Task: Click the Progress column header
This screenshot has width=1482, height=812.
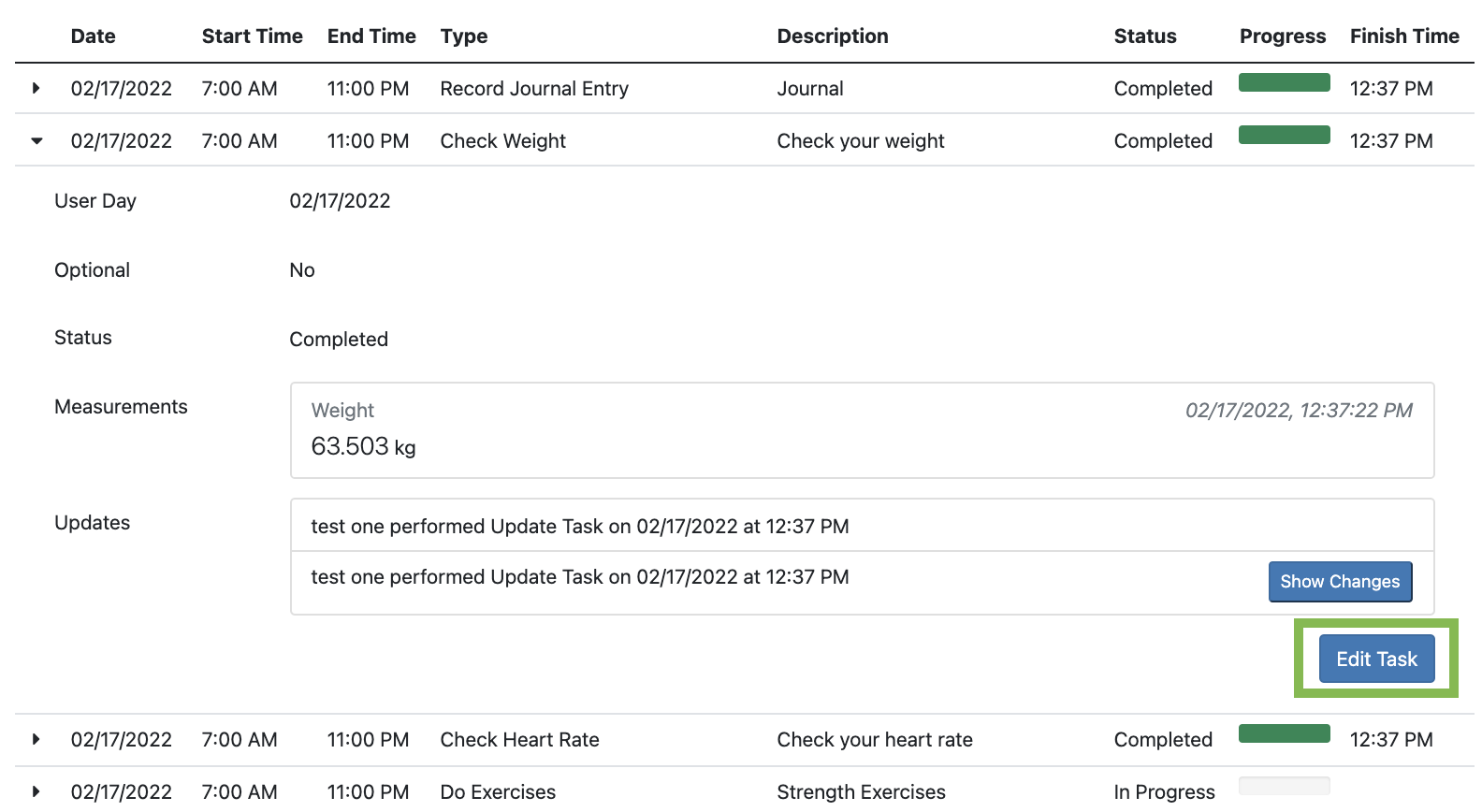Action: point(1283,36)
